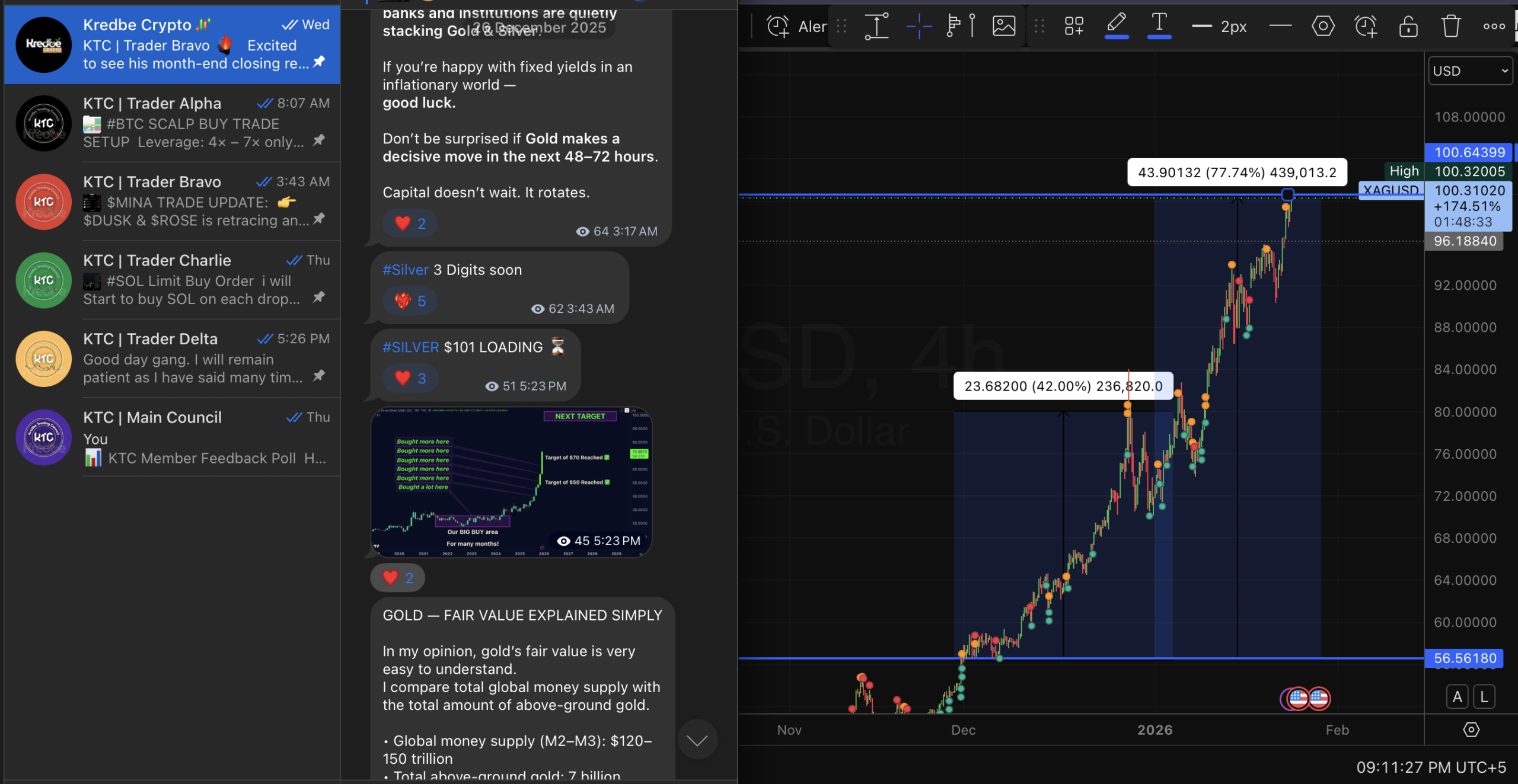Viewport: 1518px width, 784px height.
Task: Open the line style dropdown
Action: (1280, 25)
